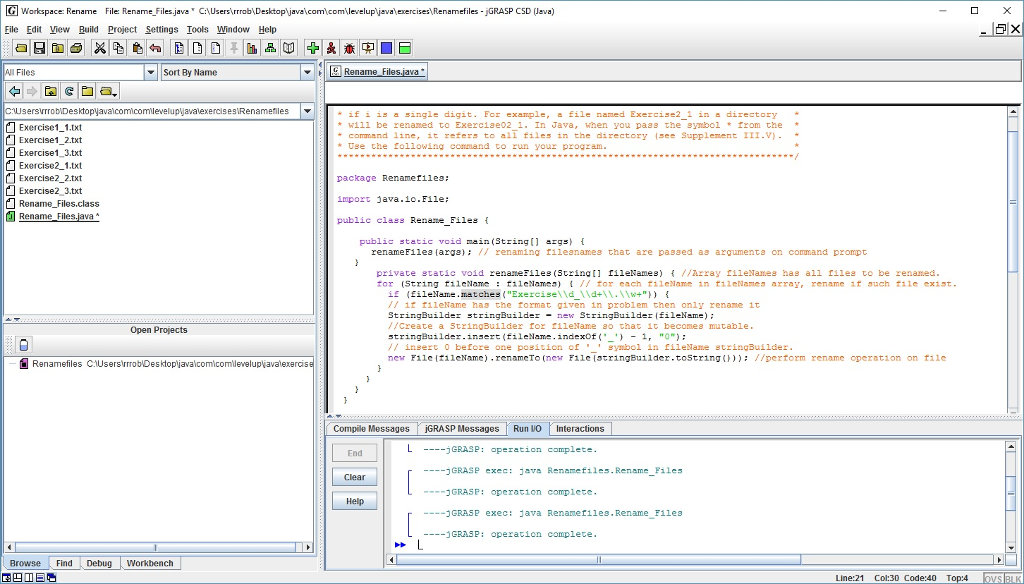Open the Settings menu

[x=161, y=29]
